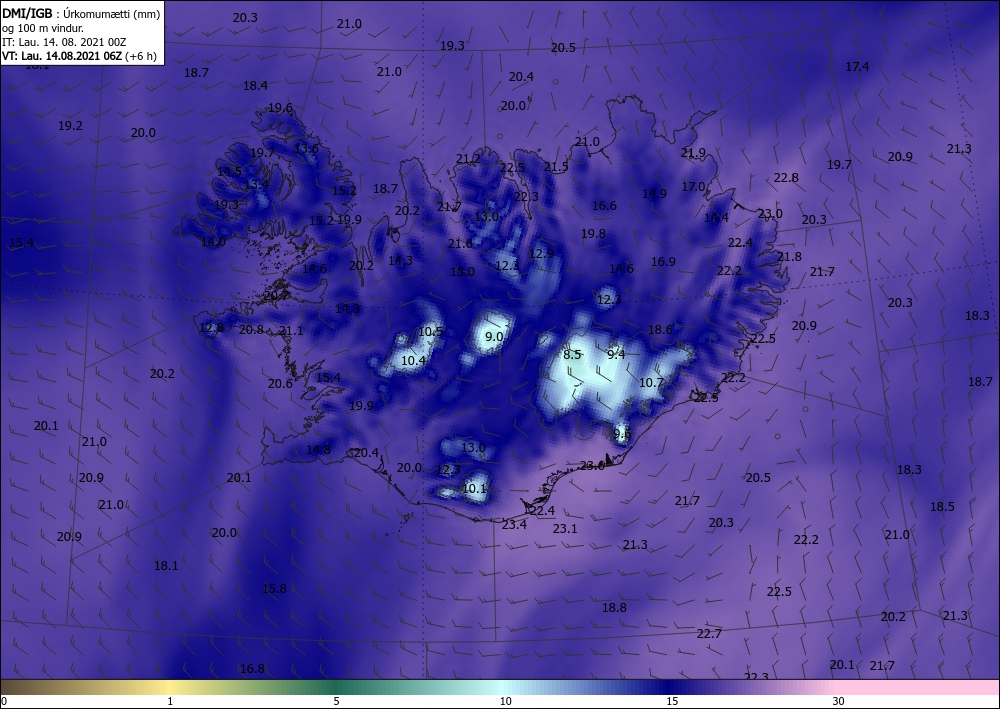Click the 'og 100 m vindur.' line

click(43, 28)
